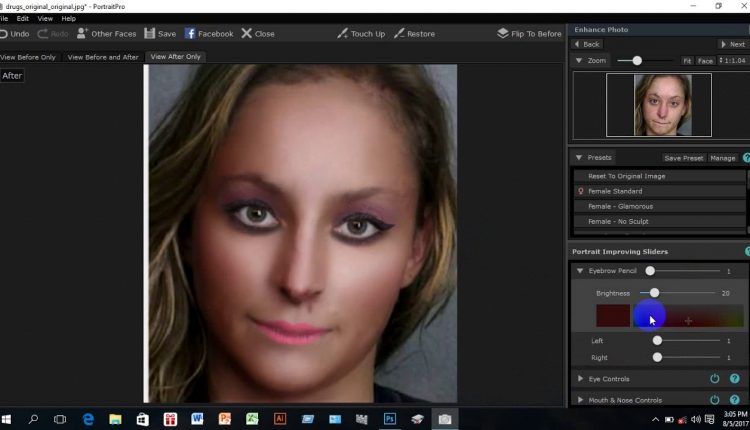This screenshot has height=430, width=750.
Task: Select the Female - No Sculpt preset
Action: click(660, 221)
